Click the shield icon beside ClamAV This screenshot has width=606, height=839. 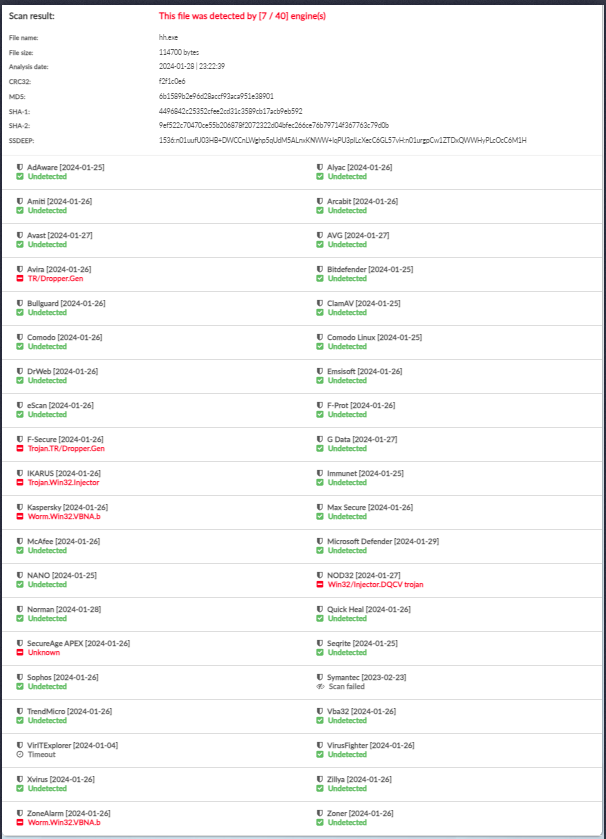(320, 303)
